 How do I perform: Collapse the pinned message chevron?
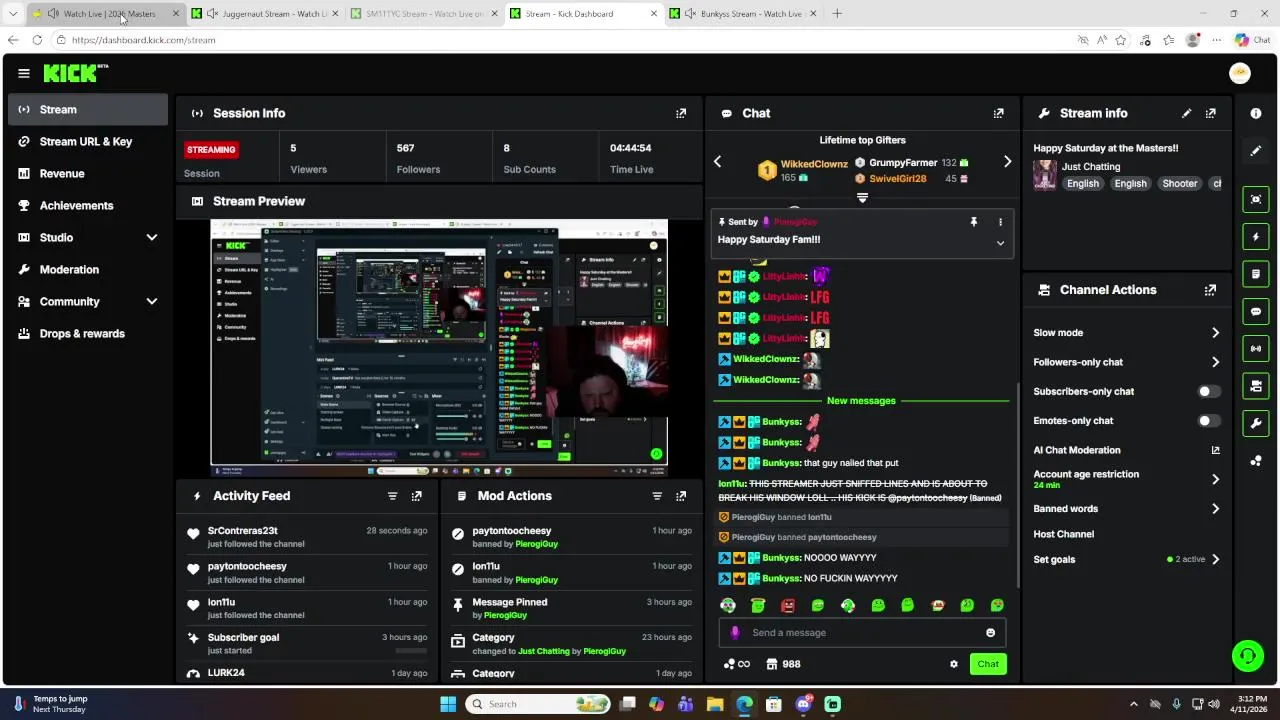click(1000, 243)
